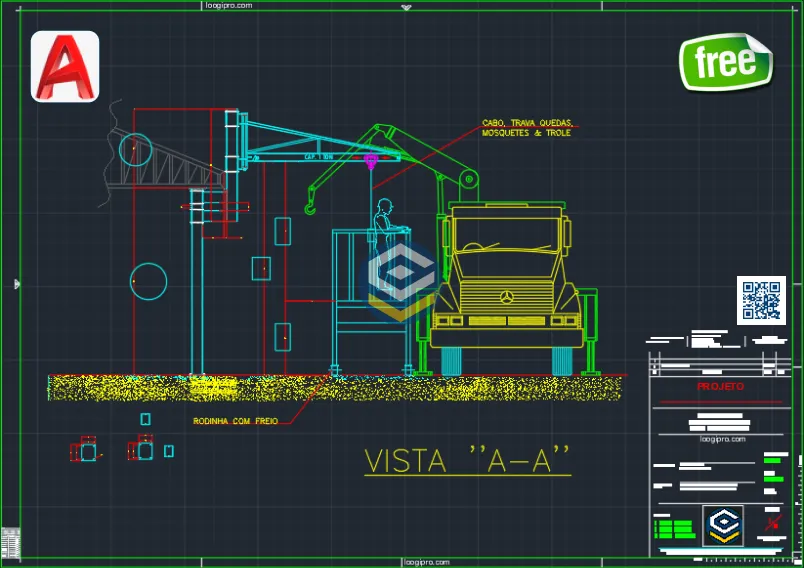Click the arrow marker on left edge
804x568 pixels.
(x=16, y=284)
